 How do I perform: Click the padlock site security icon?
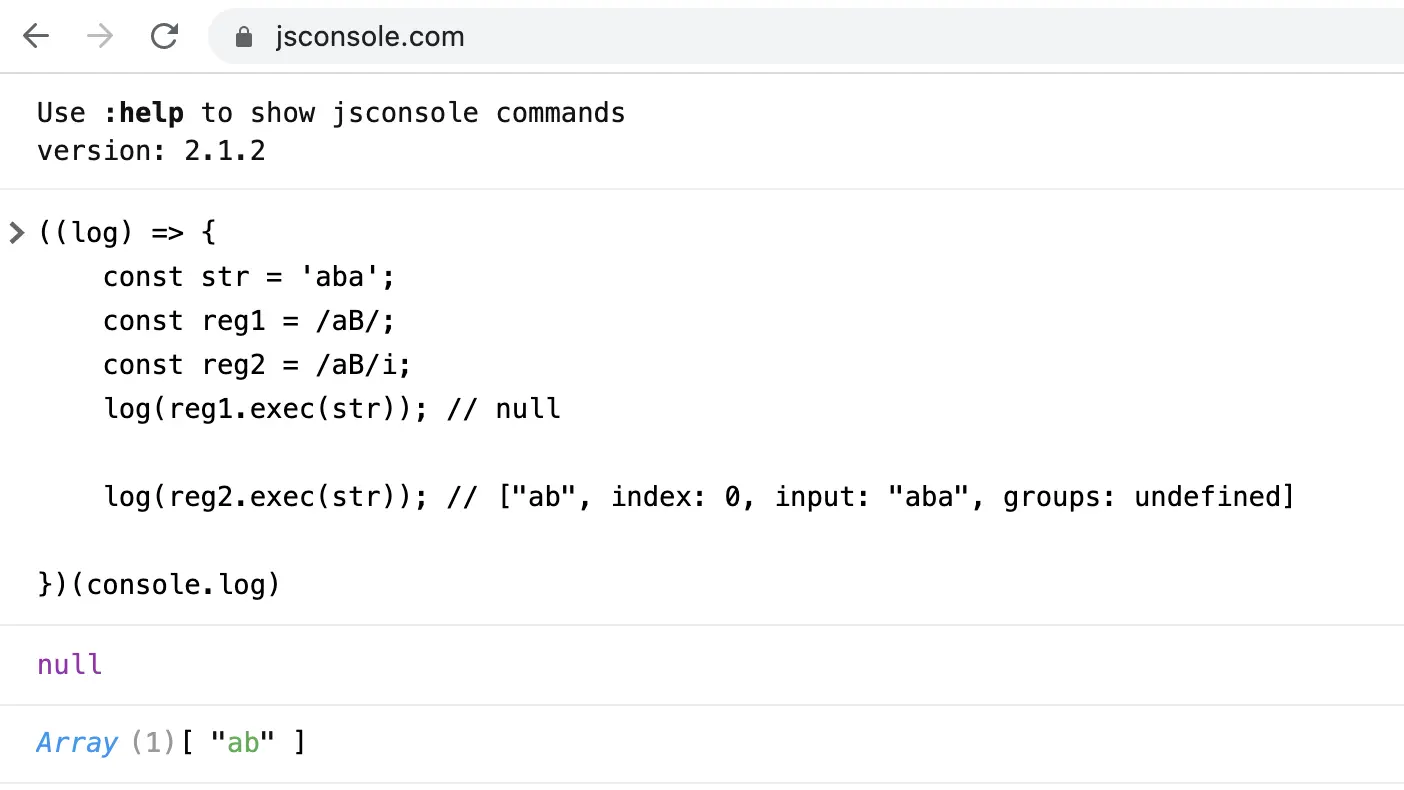coord(243,38)
